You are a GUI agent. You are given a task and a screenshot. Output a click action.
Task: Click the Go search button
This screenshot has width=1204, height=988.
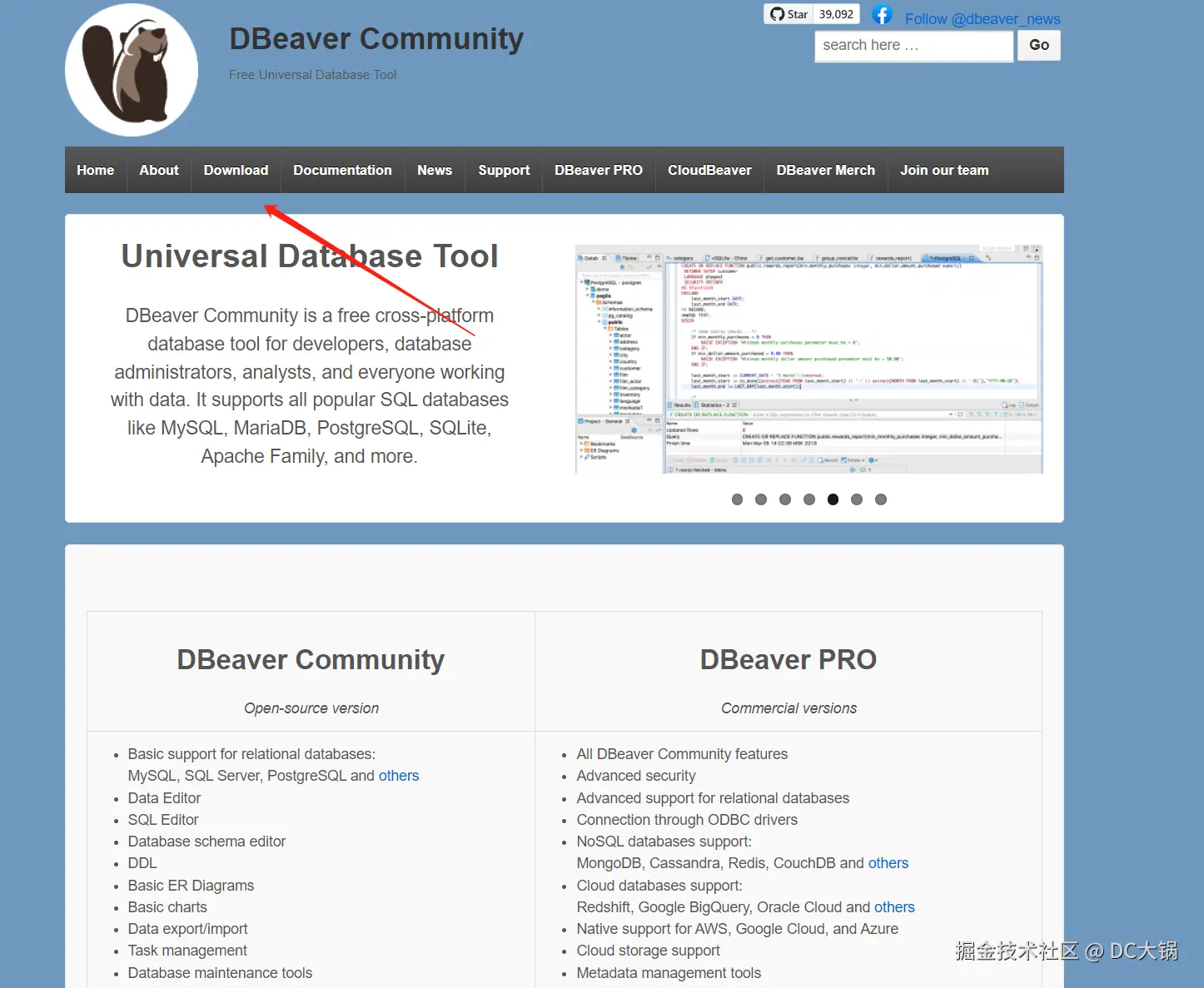pyautogui.click(x=1039, y=46)
